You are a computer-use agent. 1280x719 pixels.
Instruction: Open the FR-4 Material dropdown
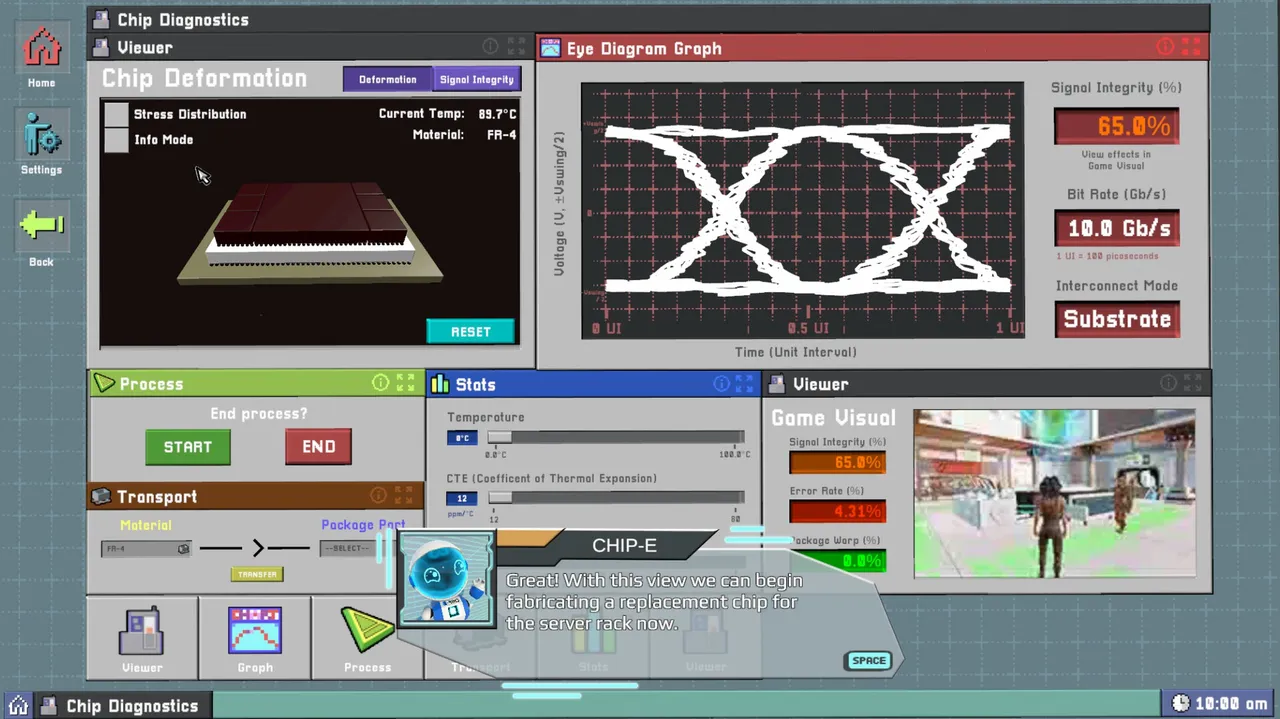click(146, 548)
